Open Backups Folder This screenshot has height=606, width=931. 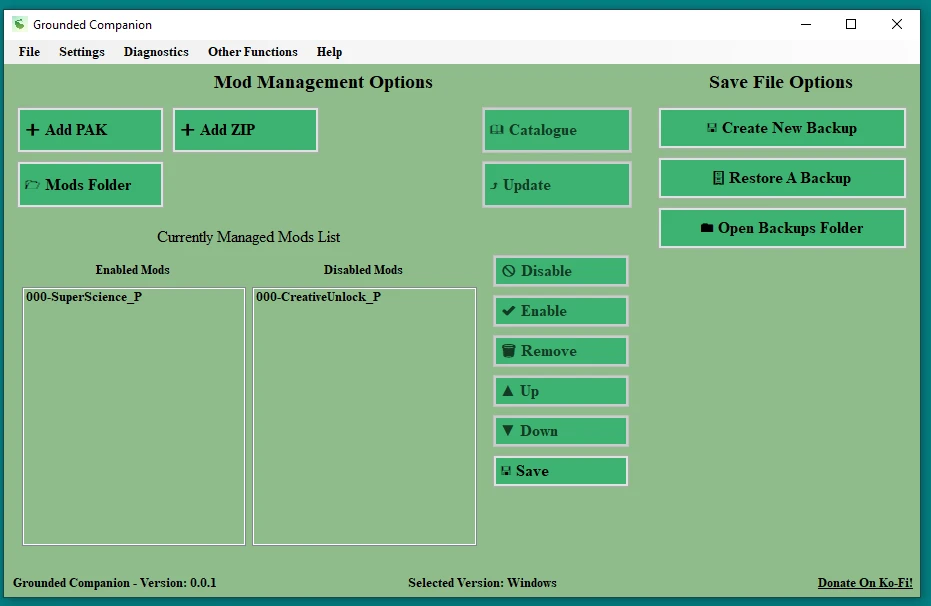pos(781,228)
